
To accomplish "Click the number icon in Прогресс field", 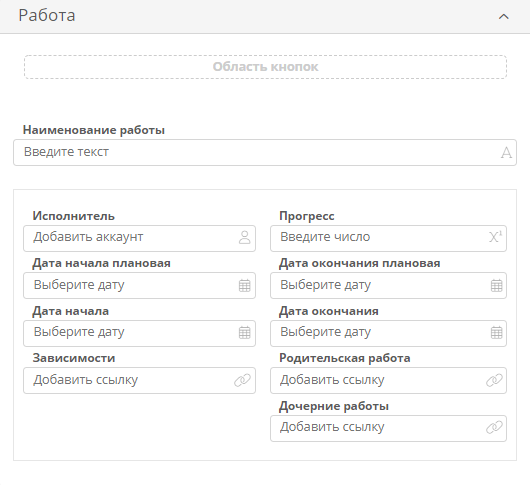I will tap(496, 237).
